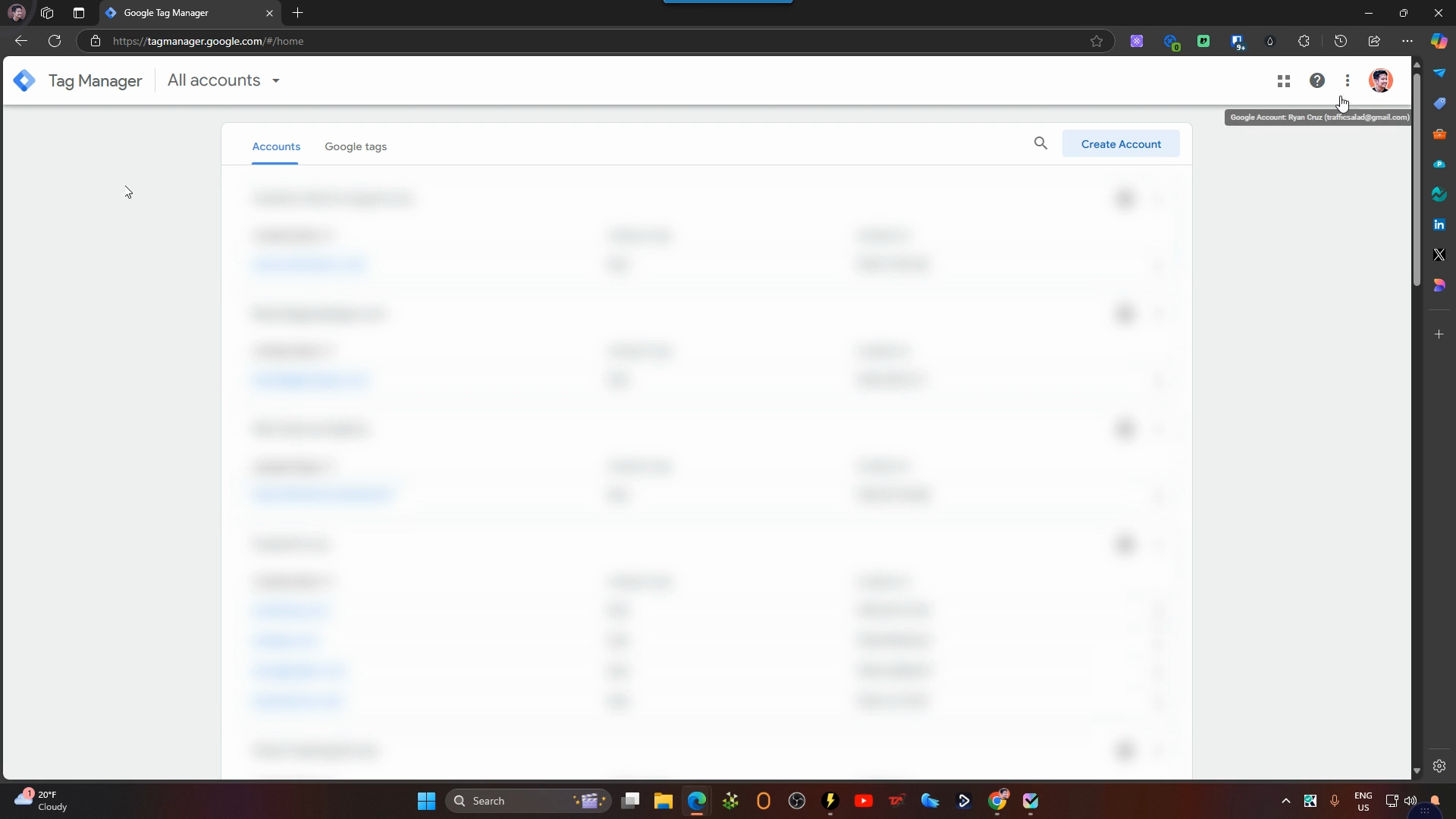Show hidden icons in the system tray
Screen dimensions: 1456x819
click(x=1286, y=801)
